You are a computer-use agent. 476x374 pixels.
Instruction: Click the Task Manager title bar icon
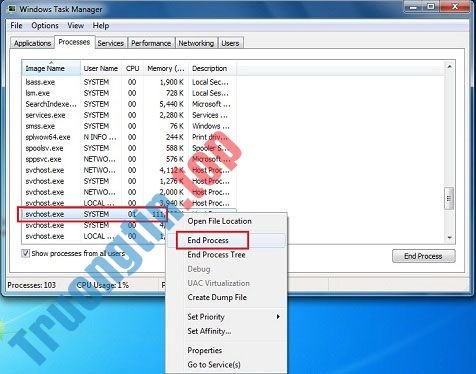click(x=12, y=9)
